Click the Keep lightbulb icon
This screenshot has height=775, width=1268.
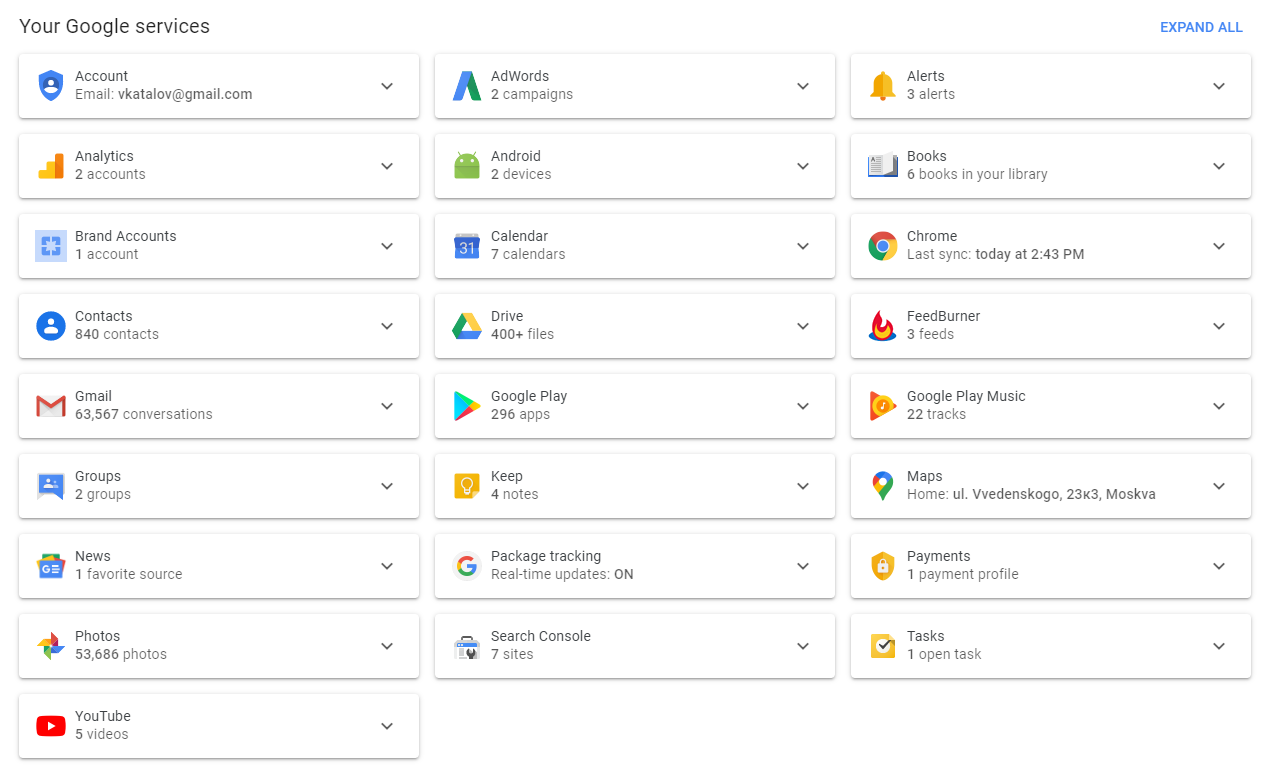[467, 486]
